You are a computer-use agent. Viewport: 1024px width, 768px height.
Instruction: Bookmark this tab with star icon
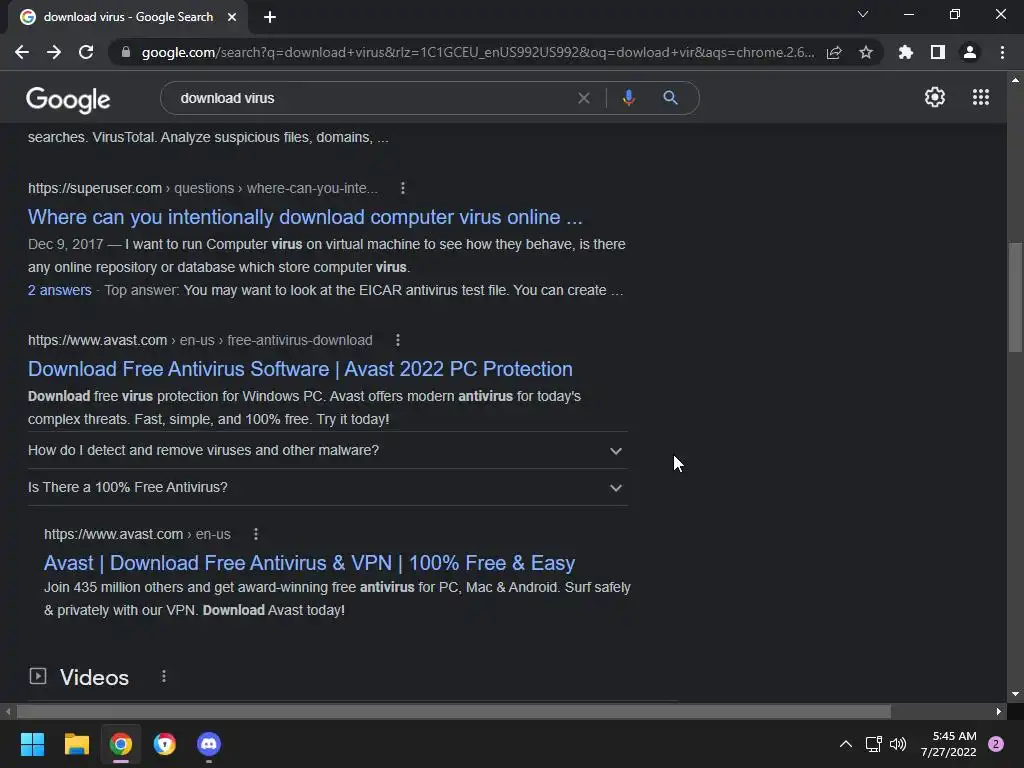pos(866,52)
